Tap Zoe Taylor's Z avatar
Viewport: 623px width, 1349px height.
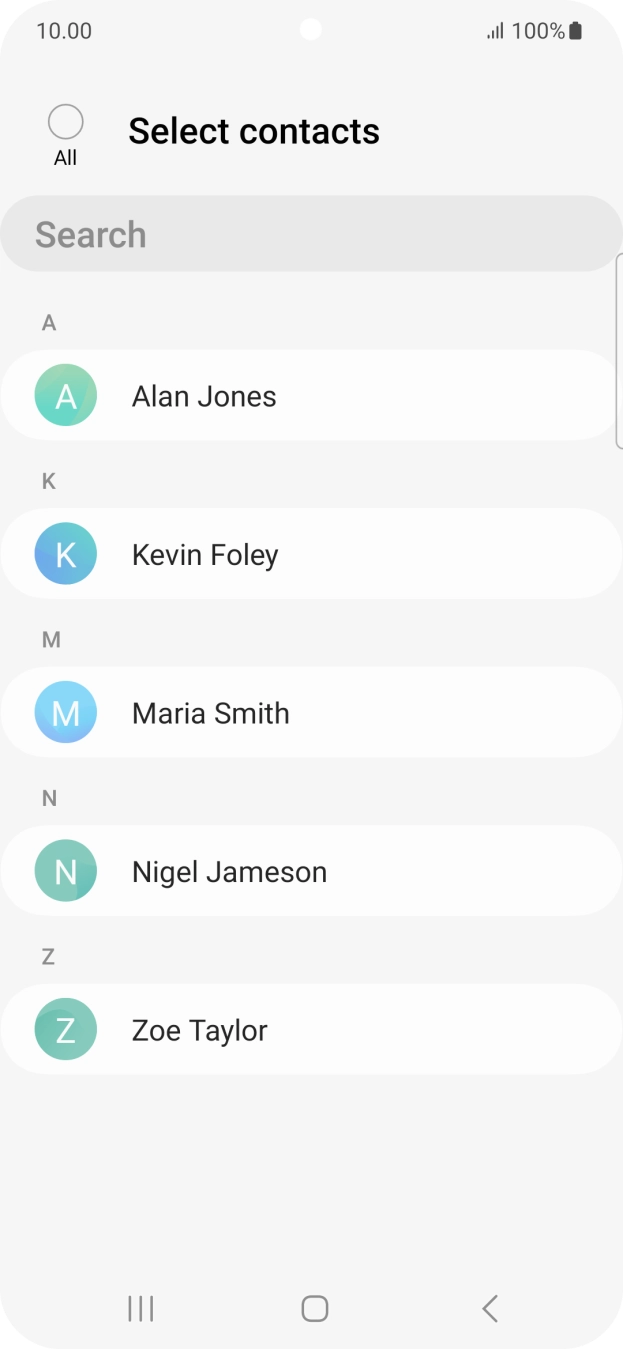[66, 1030]
